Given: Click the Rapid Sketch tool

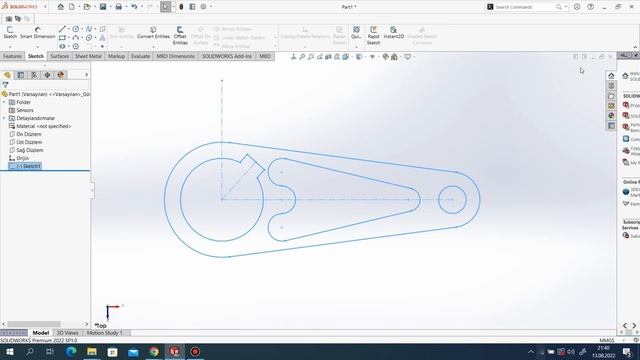Looking at the screenshot, I should (373, 36).
